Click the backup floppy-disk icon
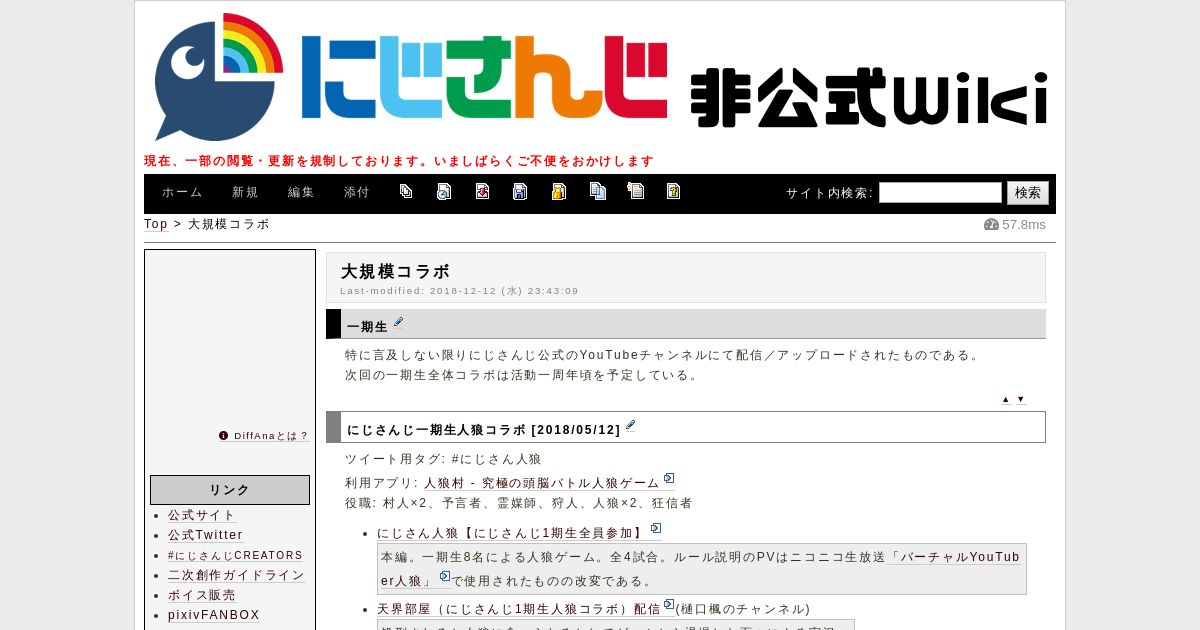This screenshot has width=1200, height=630. pyautogui.click(x=520, y=191)
